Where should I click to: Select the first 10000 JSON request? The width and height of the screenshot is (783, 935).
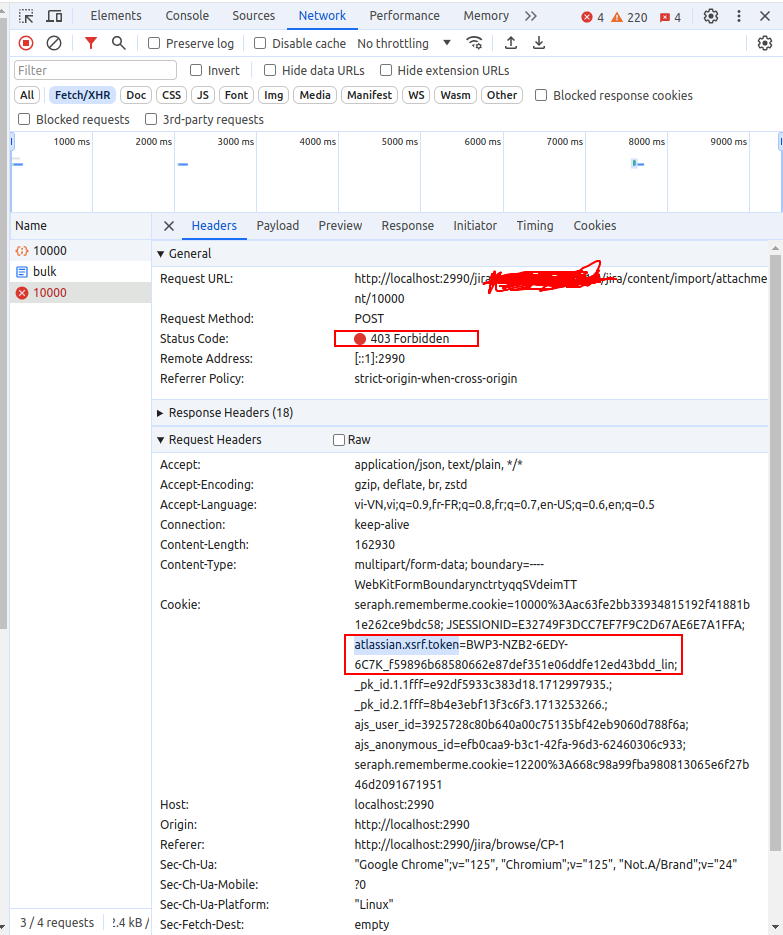click(x=81, y=251)
